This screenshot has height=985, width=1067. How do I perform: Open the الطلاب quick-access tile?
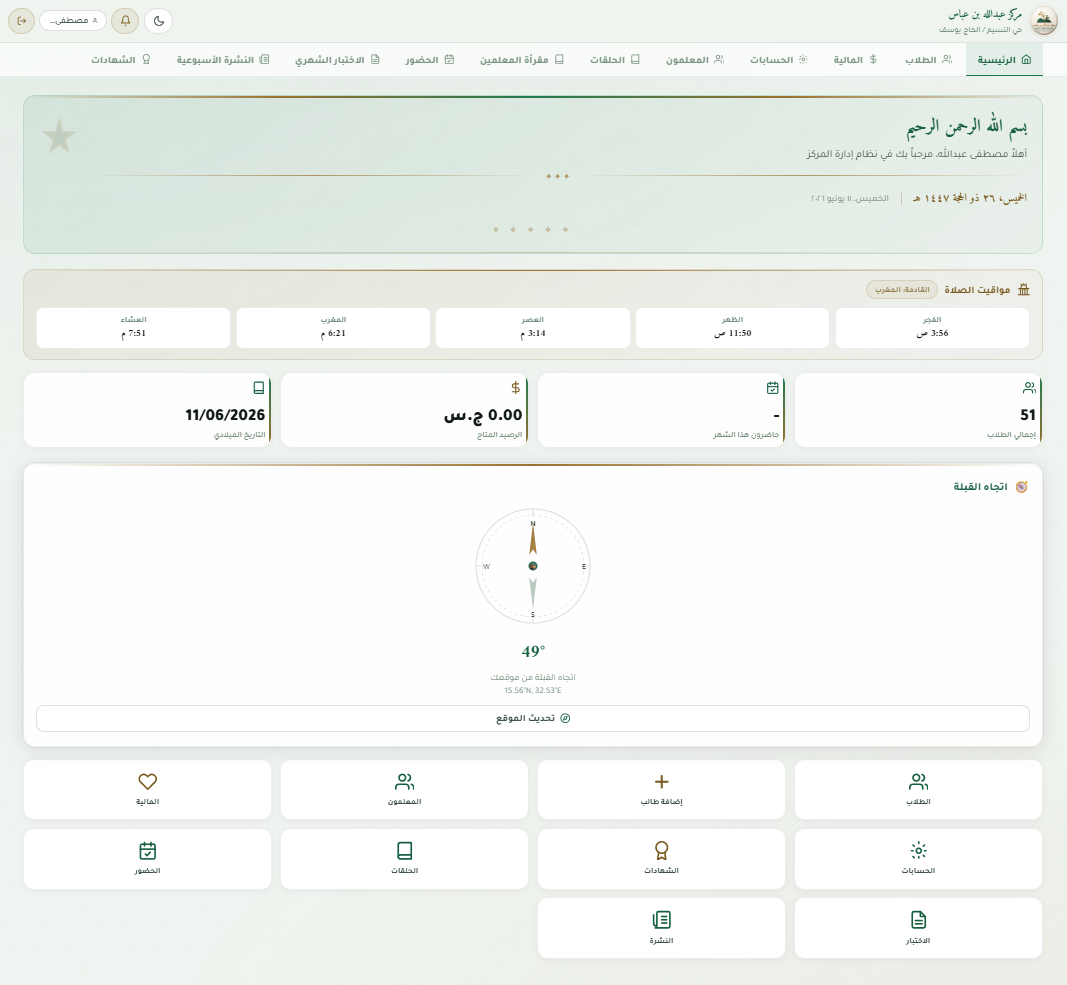(x=919, y=790)
